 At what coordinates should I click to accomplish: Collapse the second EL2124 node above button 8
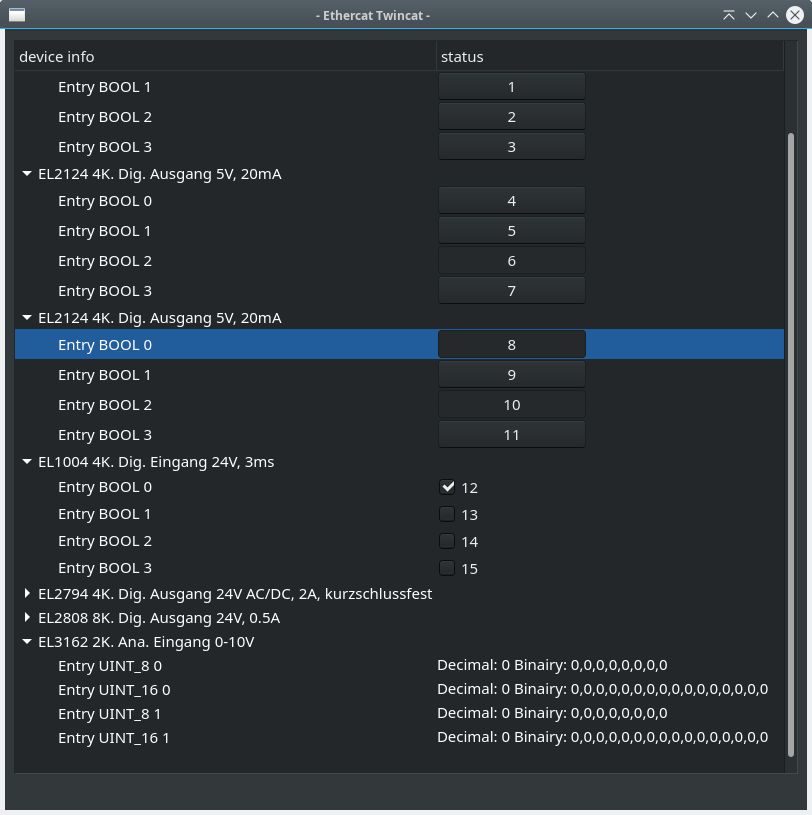click(27, 318)
